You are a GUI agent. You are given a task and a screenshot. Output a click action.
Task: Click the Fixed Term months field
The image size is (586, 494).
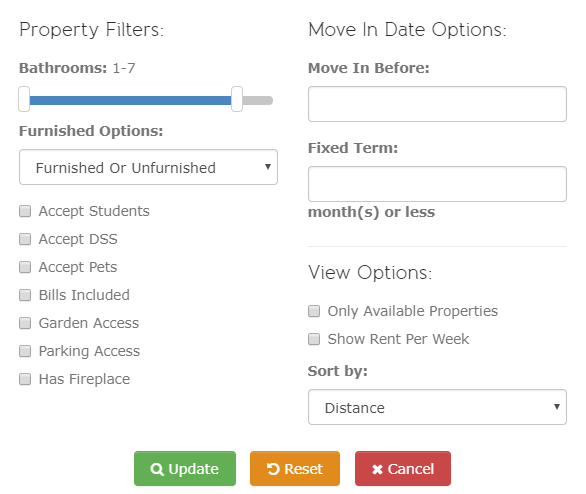(x=437, y=184)
